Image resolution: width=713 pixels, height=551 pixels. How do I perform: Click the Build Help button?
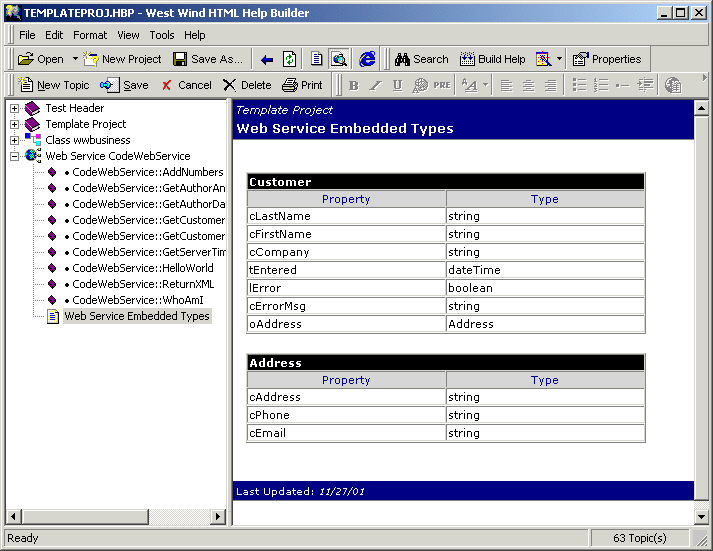492,59
